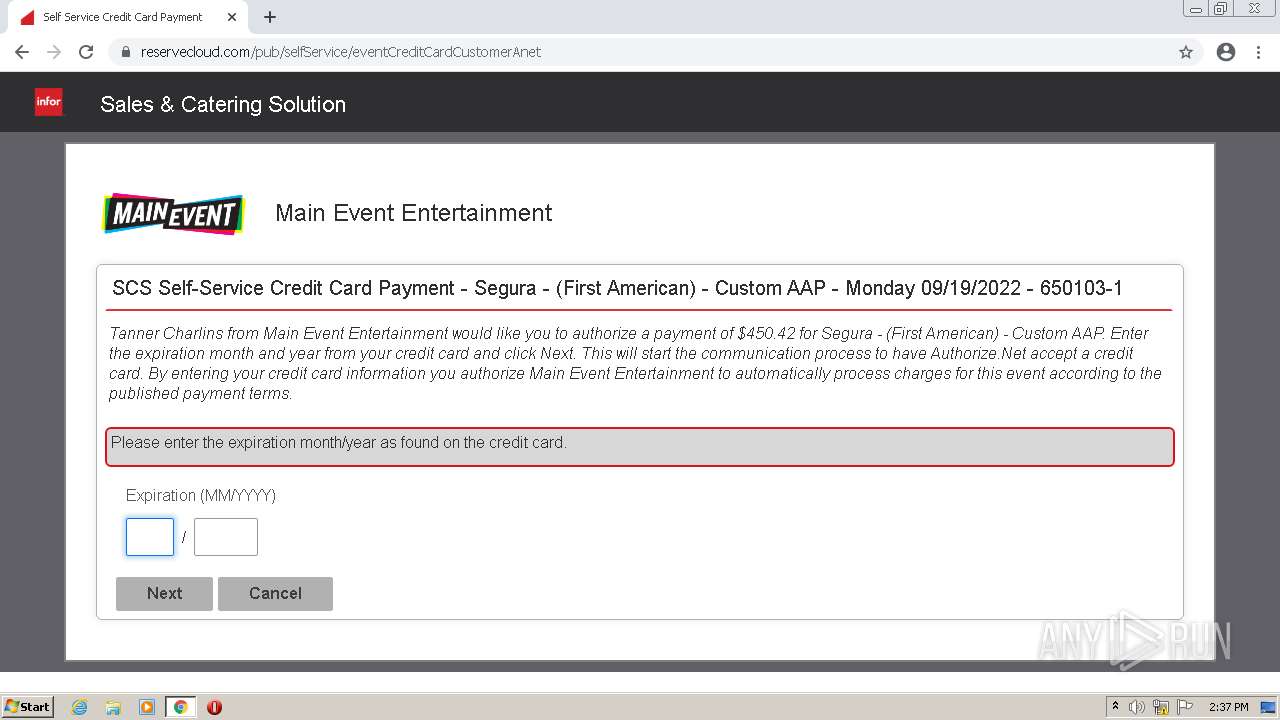Open the Windows Start menu

pyautogui.click(x=28, y=706)
